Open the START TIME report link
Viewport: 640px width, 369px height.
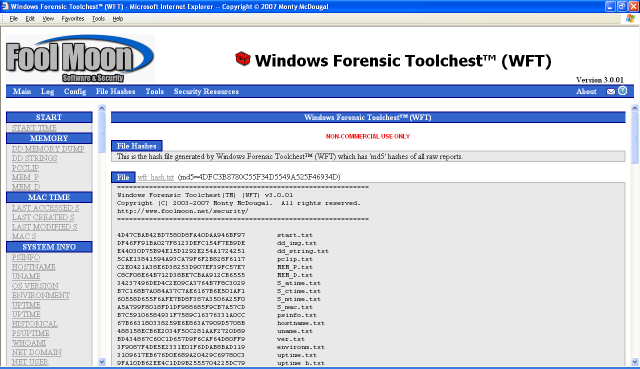point(34,128)
